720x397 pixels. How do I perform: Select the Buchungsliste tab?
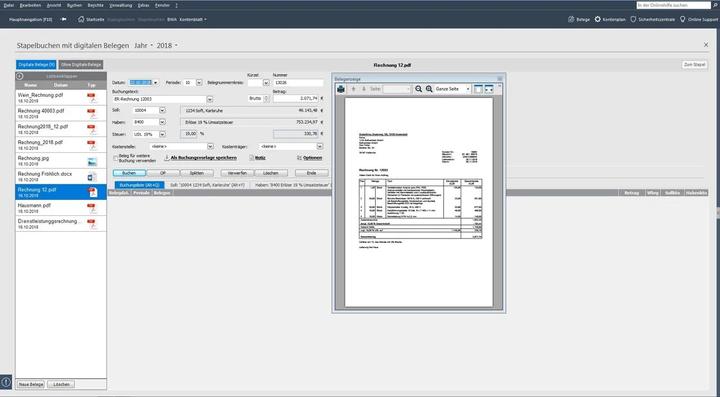point(139,185)
